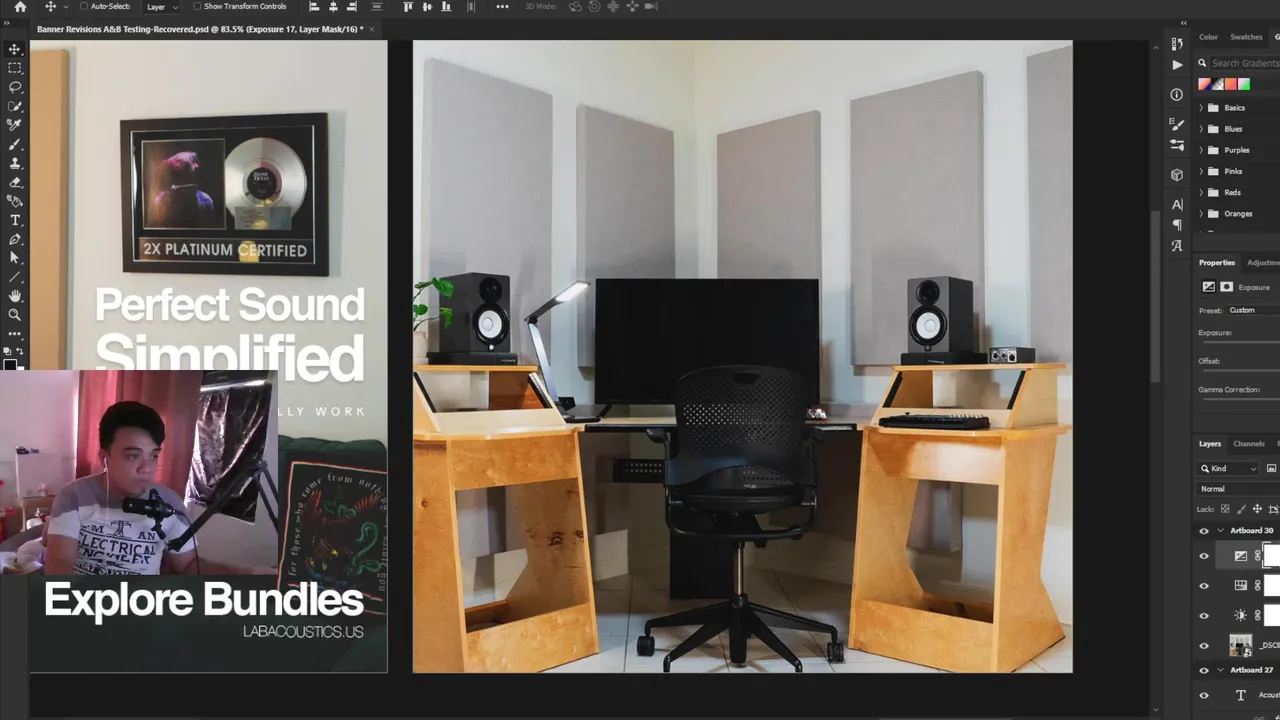Select the Path Selection tool

15,258
